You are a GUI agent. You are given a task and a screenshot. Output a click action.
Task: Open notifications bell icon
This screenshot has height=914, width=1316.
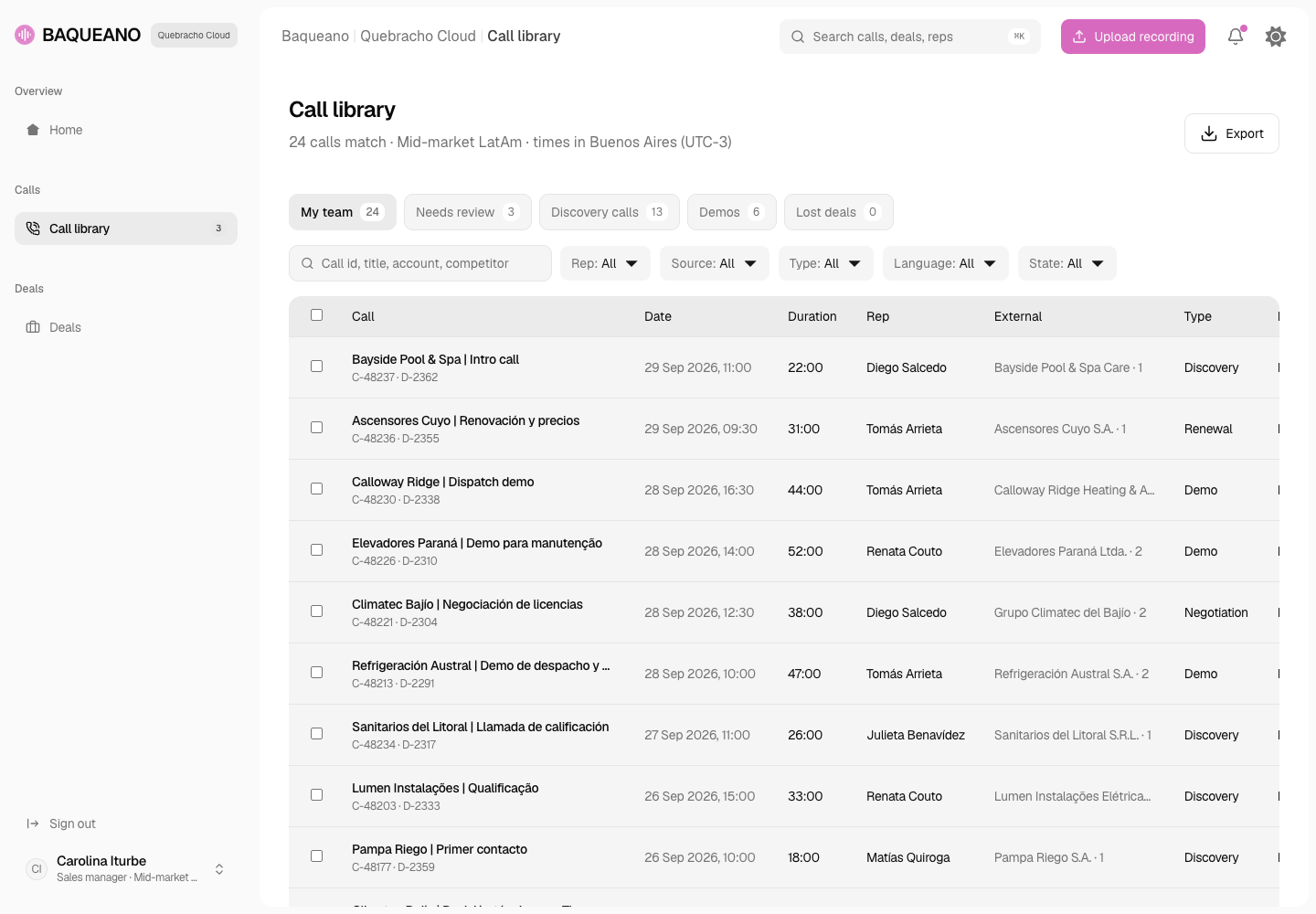[x=1236, y=37]
